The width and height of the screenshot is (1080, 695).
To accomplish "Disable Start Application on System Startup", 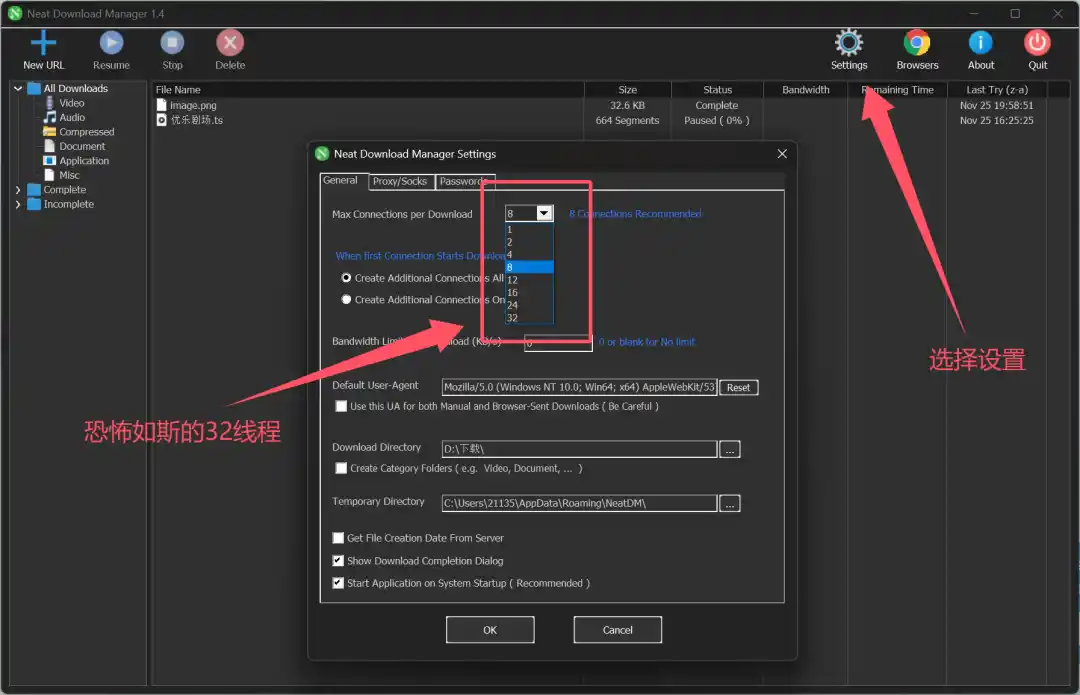I will pyautogui.click(x=339, y=583).
